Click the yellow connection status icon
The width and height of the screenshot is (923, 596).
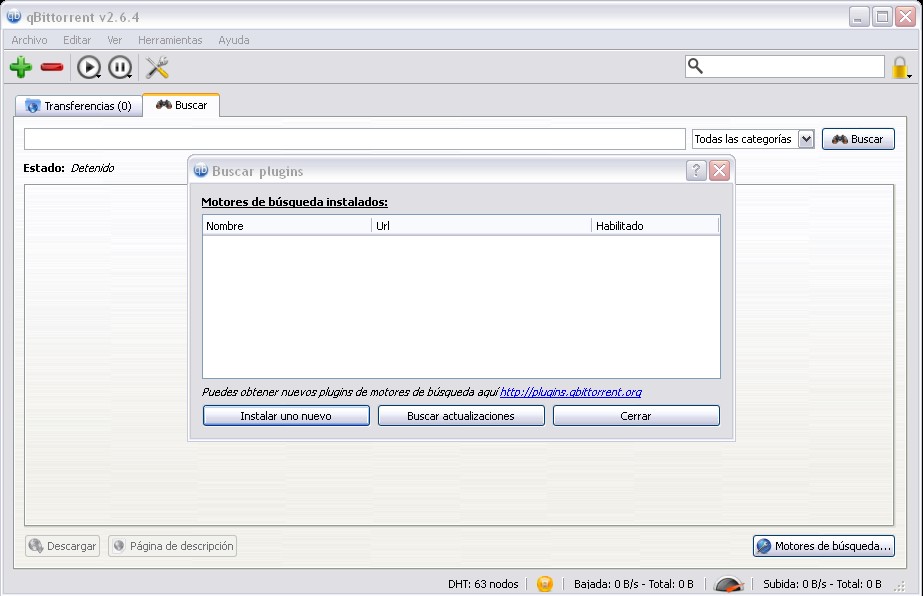click(x=545, y=584)
